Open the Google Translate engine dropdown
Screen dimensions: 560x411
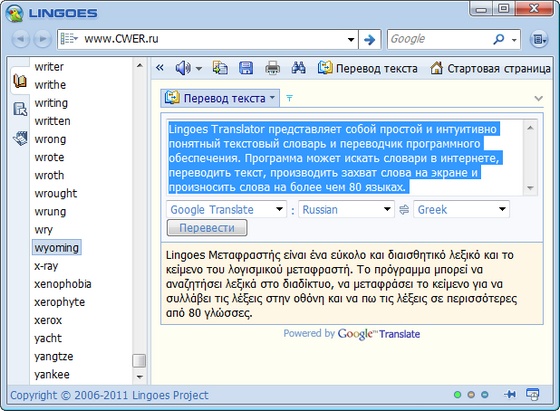point(226,209)
